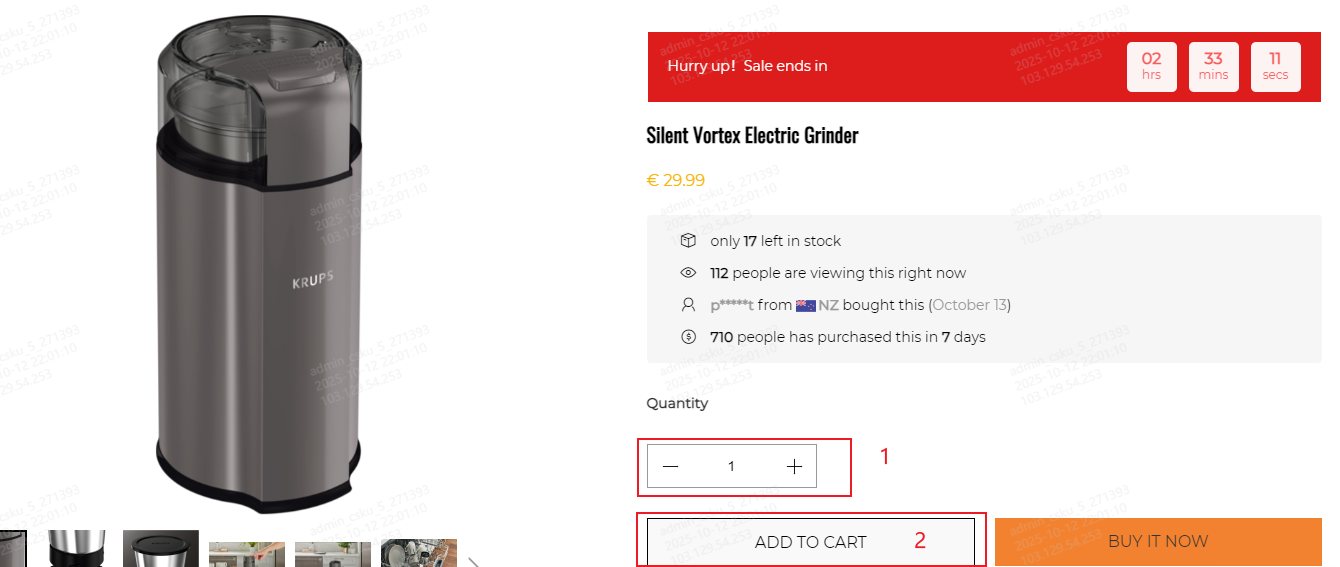The height and width of the screenshot is (567, 1340).
Task: Click the person icon beside recent buyer
Action: (688, 305)
